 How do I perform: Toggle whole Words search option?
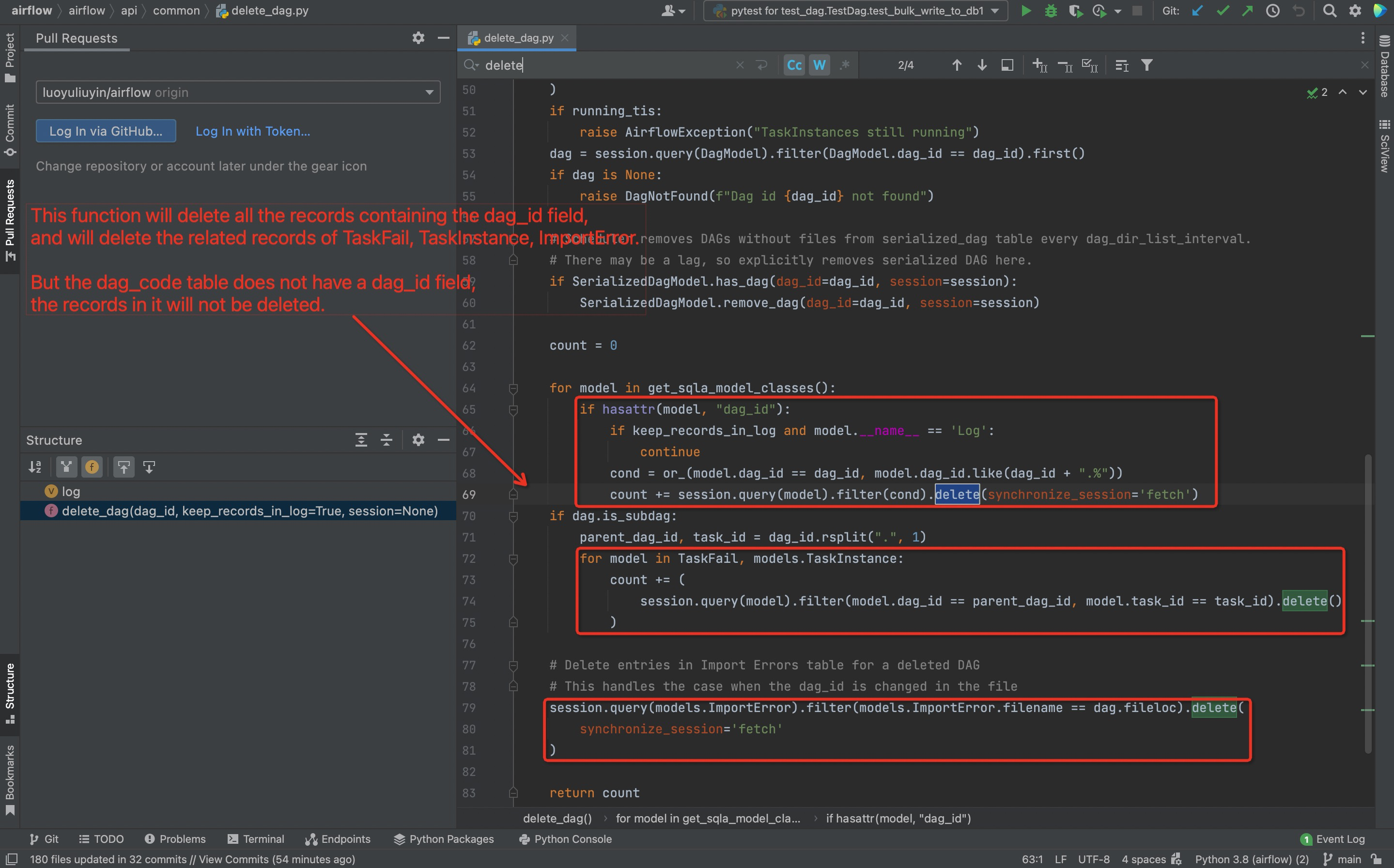[x=820, y=65]
